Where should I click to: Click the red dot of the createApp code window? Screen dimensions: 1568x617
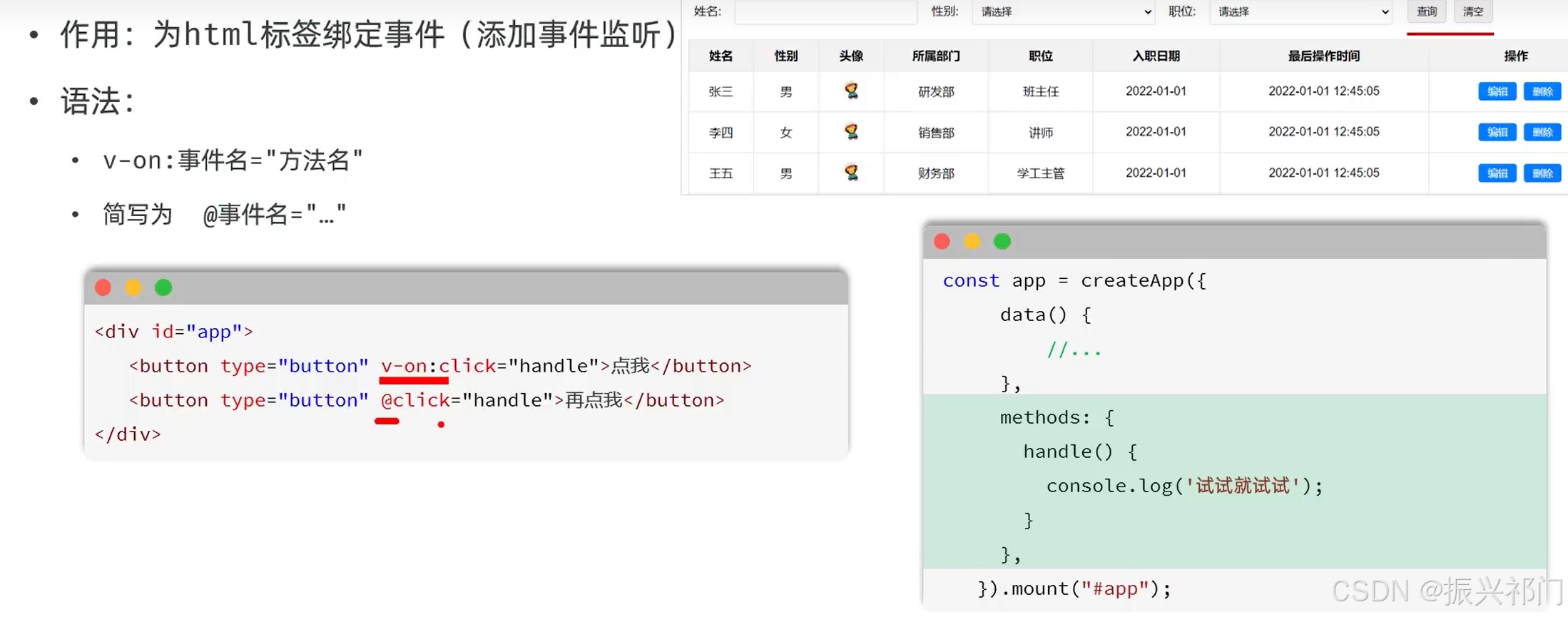pyautogui.click(x=942, y=241)
